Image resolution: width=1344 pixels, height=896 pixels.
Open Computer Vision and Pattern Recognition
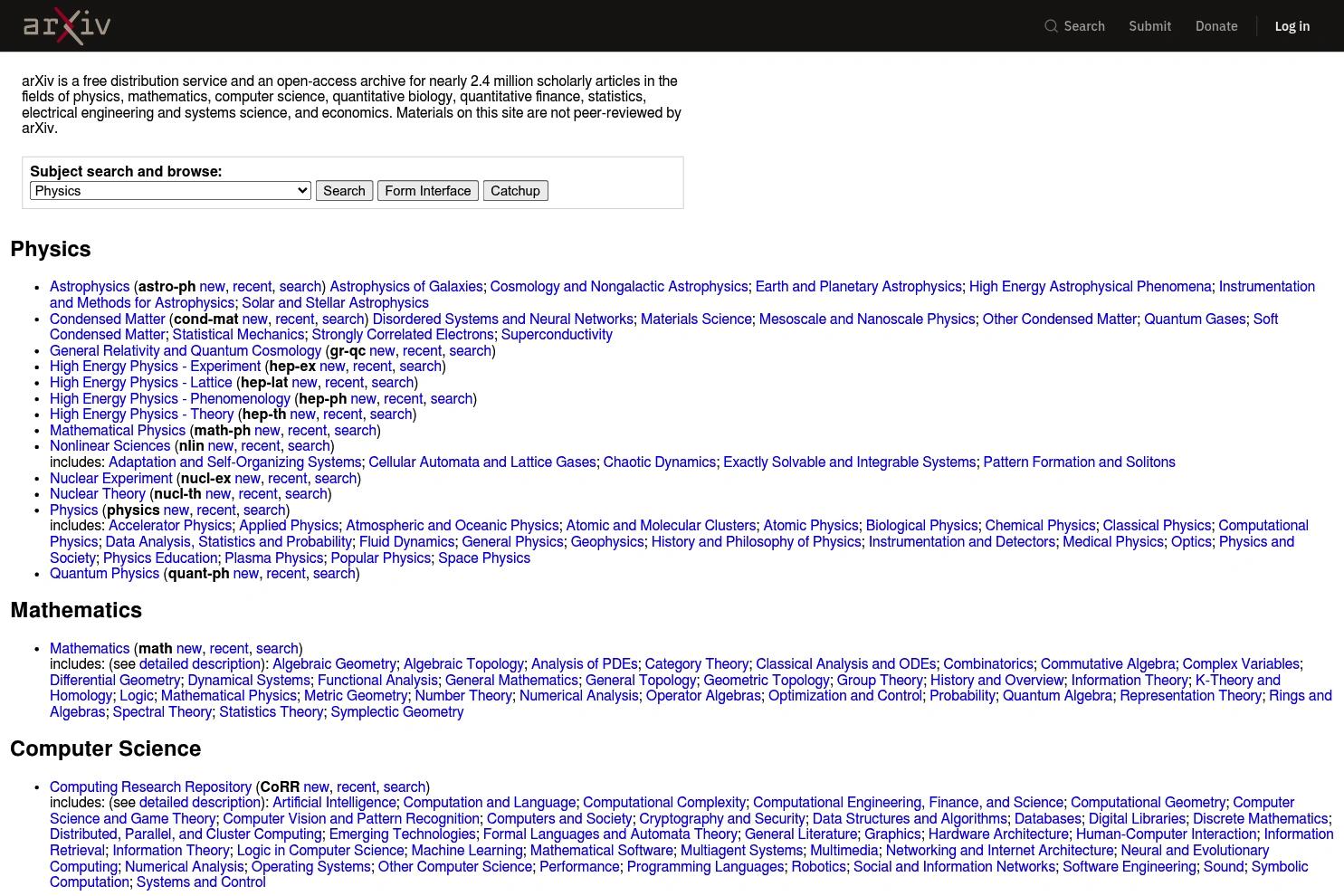[x=351, y=819]
